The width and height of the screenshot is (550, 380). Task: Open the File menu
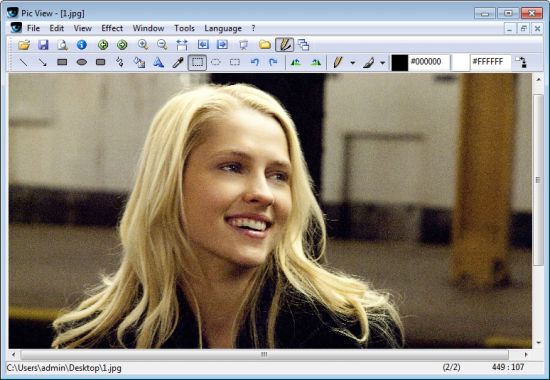coord(33,28)
